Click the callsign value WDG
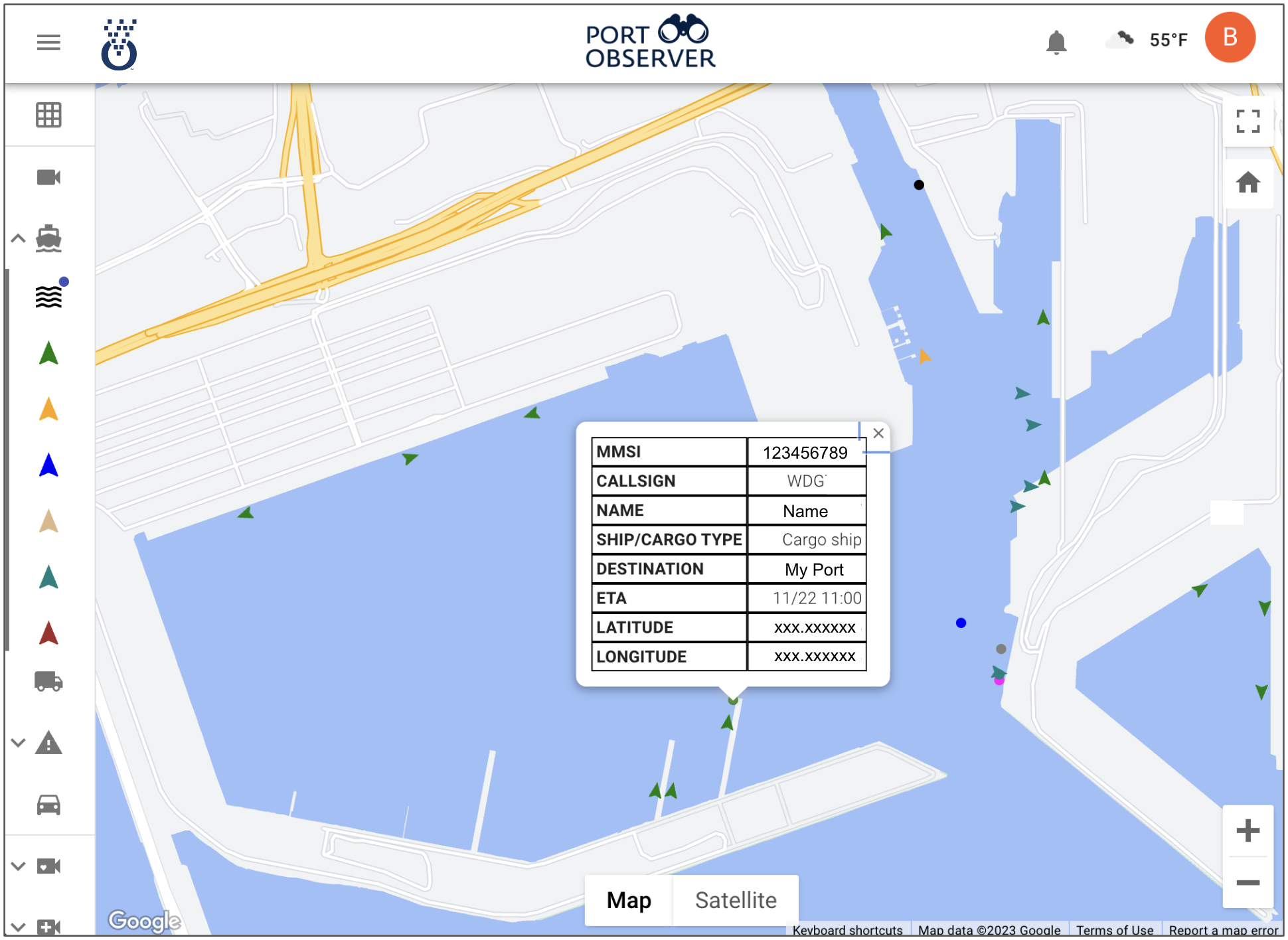Screen dimensions: 1288x940 click(x=806, y=481)
